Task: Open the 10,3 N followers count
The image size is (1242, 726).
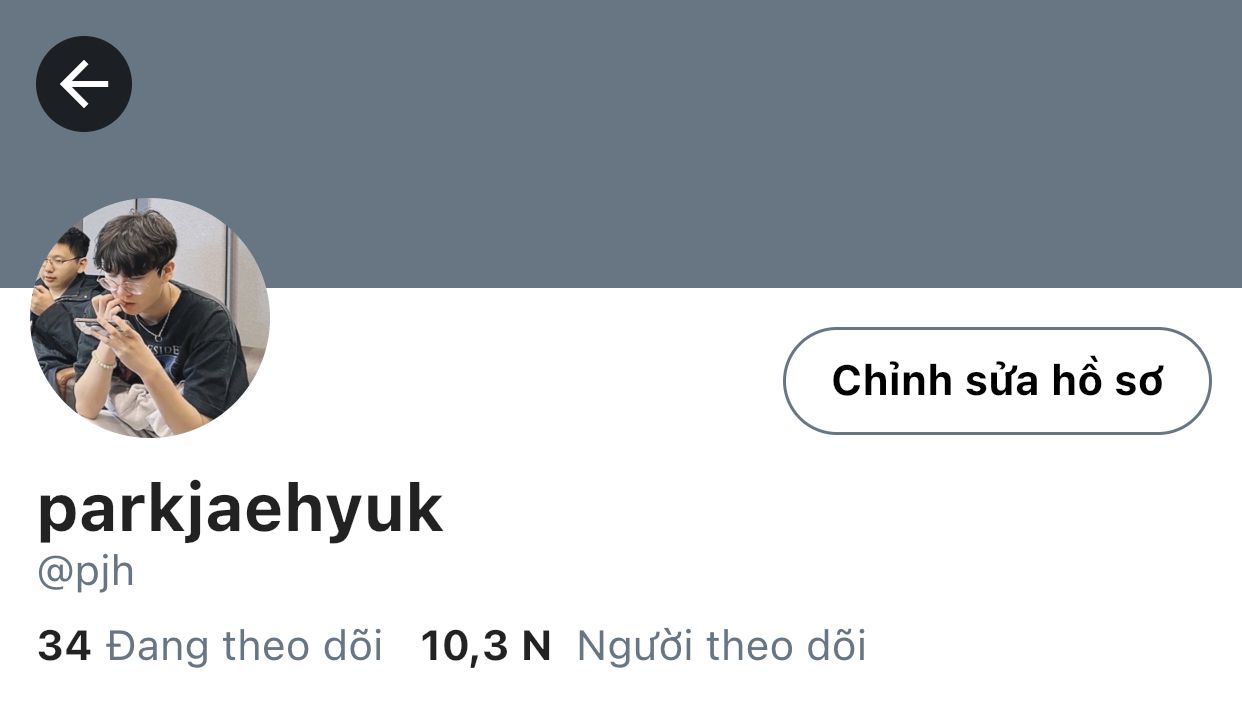Action: click(486, 646)
